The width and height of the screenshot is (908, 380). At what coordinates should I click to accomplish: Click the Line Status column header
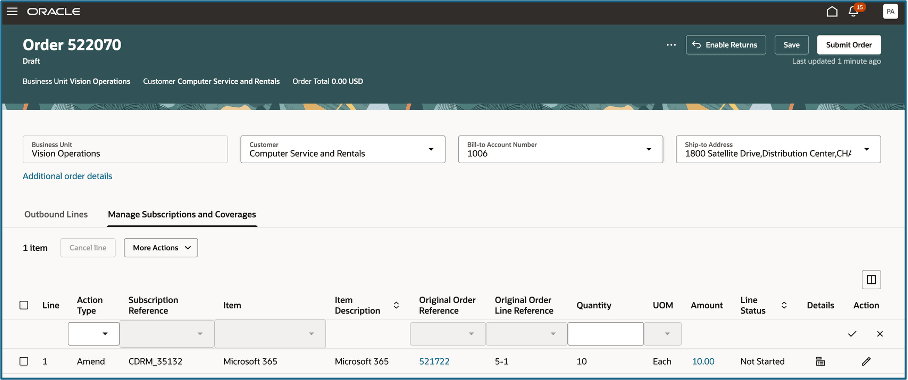(753, 305)
